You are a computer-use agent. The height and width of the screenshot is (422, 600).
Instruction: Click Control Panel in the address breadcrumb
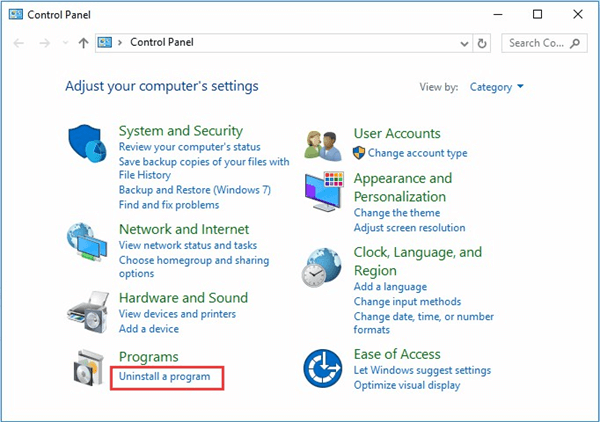(162, 42)
